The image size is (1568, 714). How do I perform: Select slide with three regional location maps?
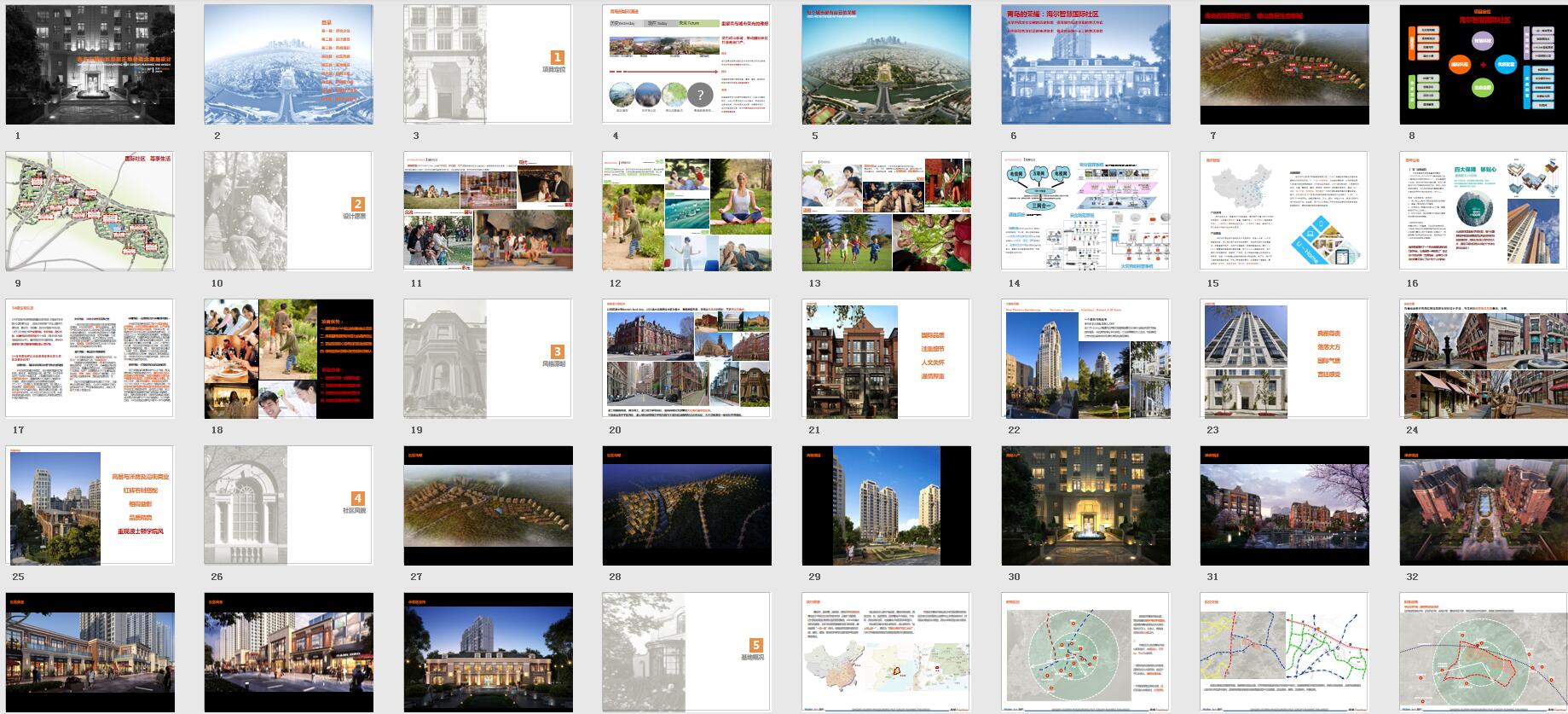(886, 653)
